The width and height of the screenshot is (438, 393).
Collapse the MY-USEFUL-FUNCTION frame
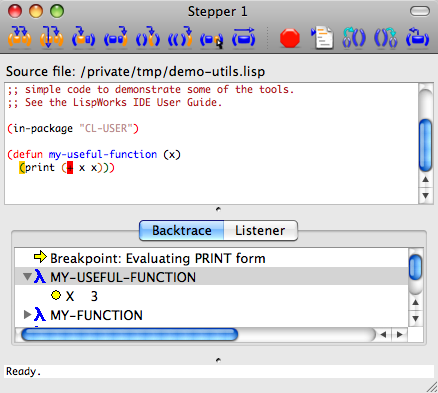click(27, 277)
